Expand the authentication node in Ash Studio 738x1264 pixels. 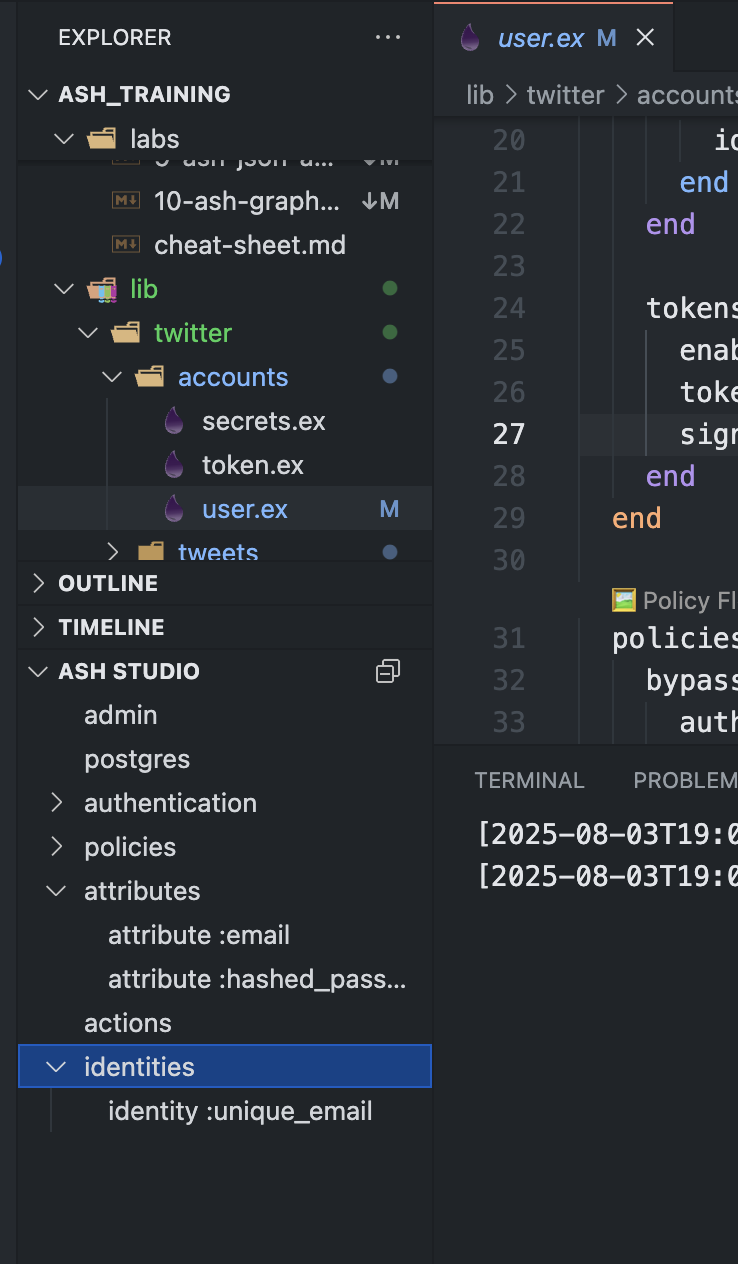57,803
